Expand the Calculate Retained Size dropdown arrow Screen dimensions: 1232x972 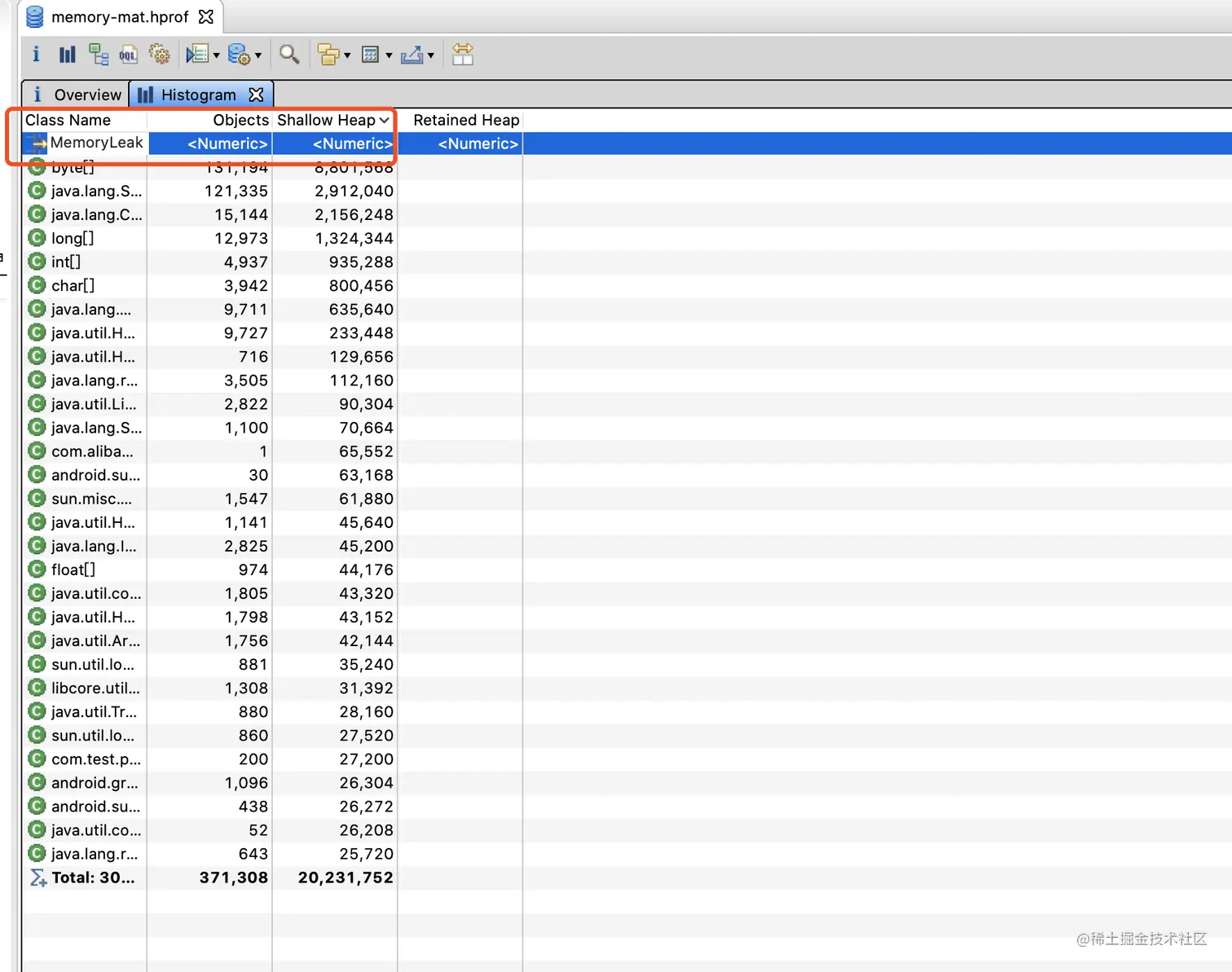(389, 55)
